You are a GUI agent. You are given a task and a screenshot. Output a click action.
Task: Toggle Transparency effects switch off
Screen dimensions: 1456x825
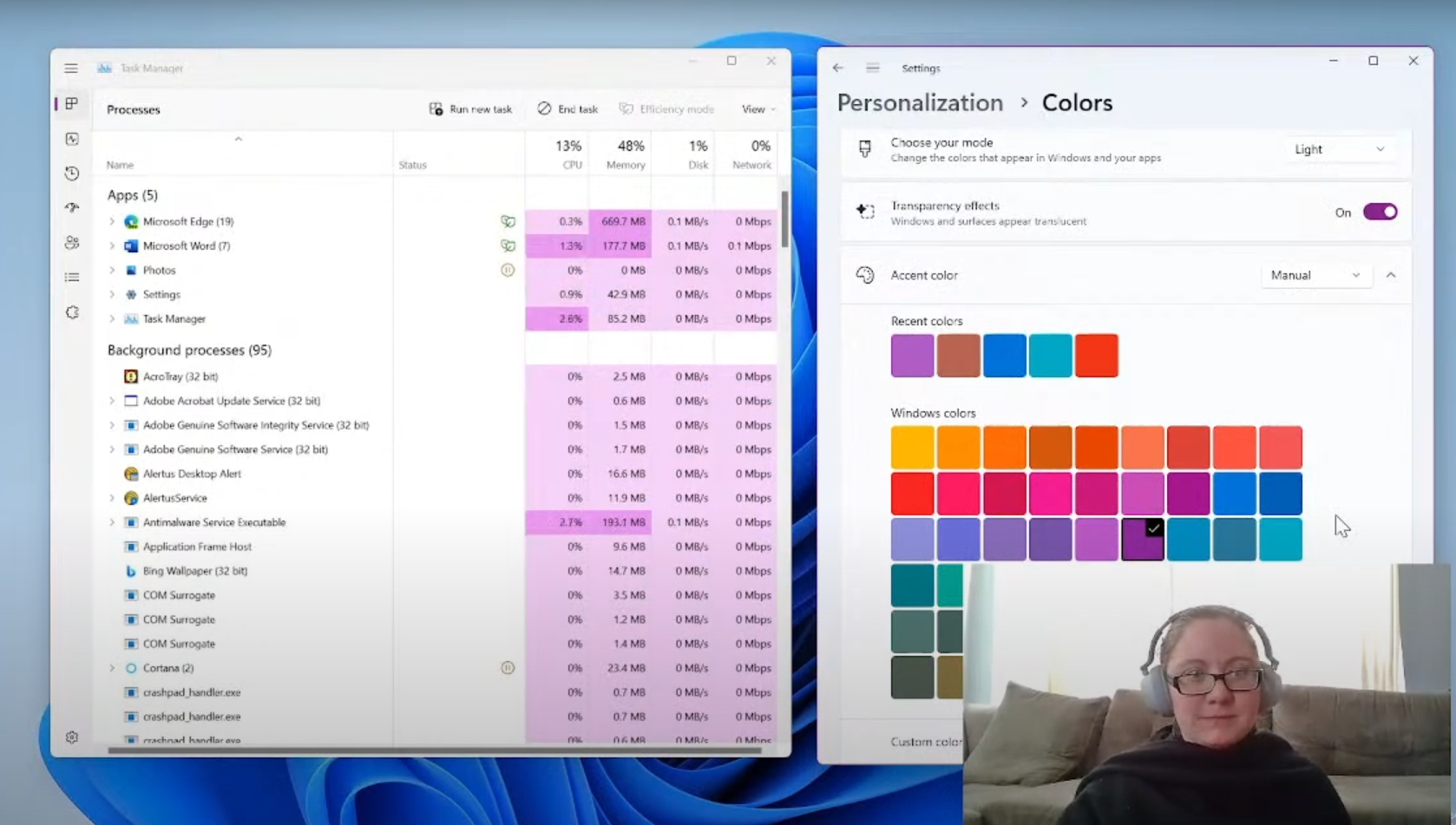tap(1380, 212)
